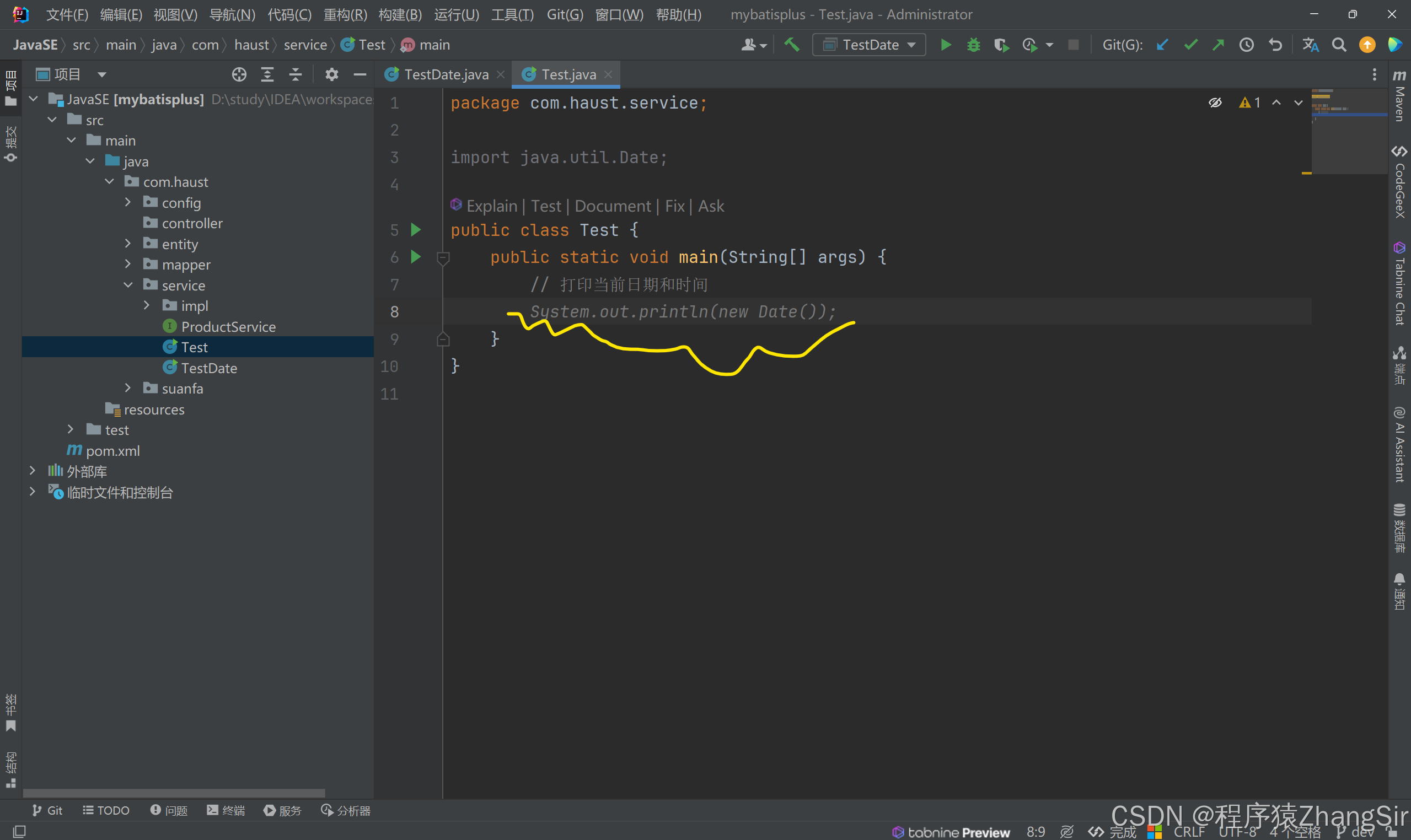Expand the mapper folder
1411x840 pixels.
click(128, 265)
